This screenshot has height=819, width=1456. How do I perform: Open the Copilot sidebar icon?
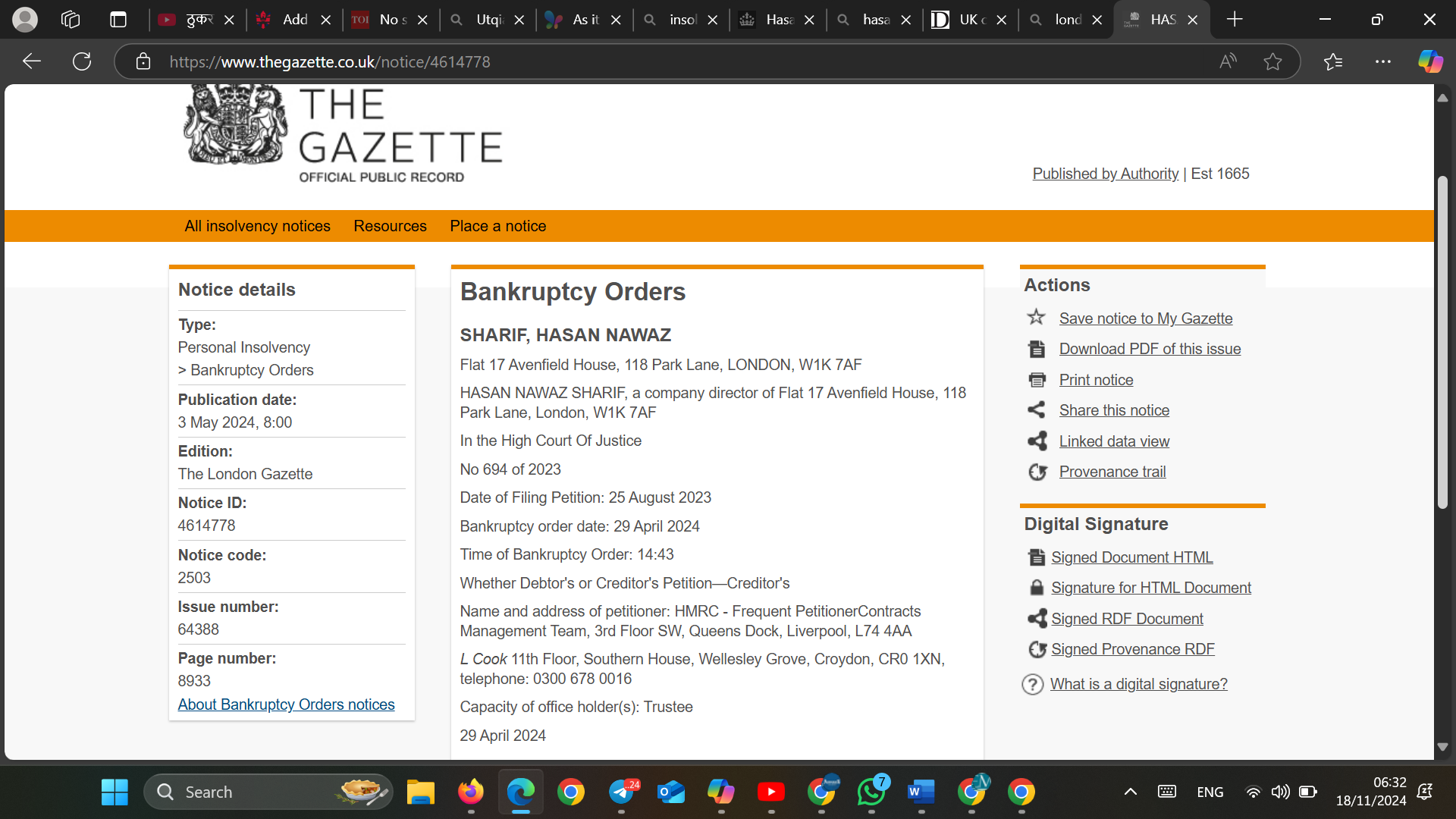pos(1430,61)
